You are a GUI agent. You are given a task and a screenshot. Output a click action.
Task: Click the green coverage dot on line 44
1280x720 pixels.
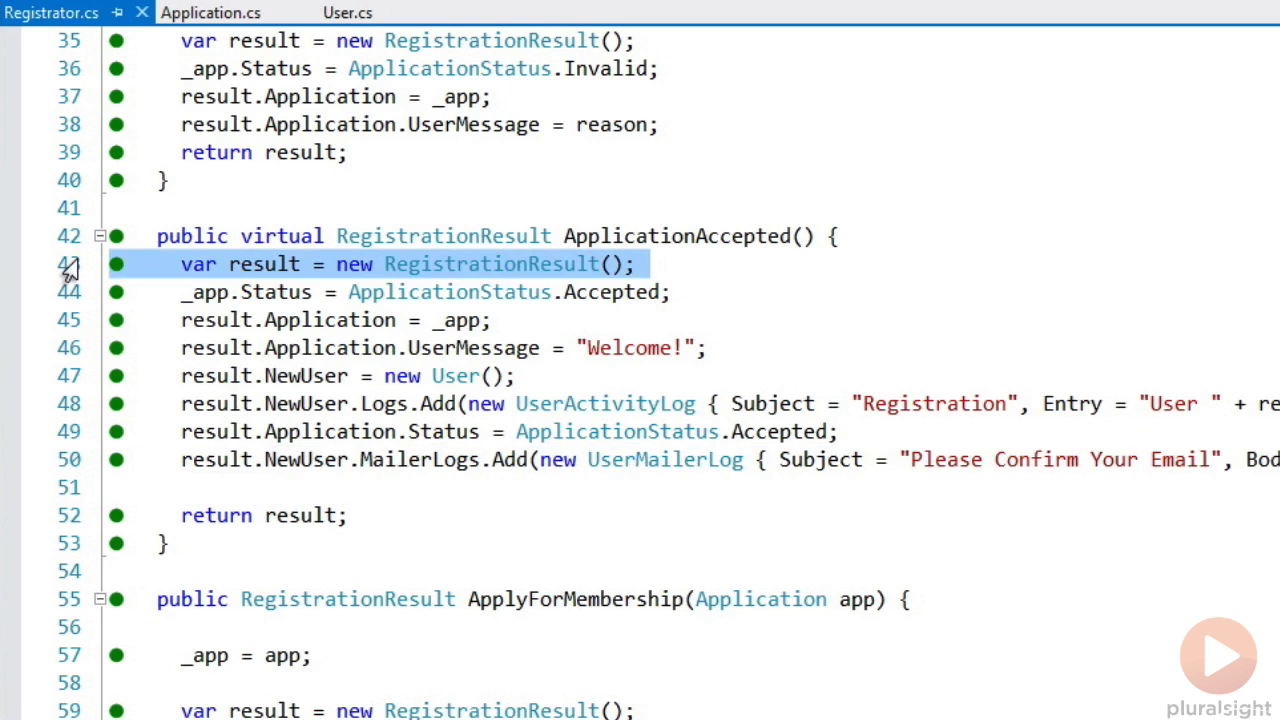(117, 292)
